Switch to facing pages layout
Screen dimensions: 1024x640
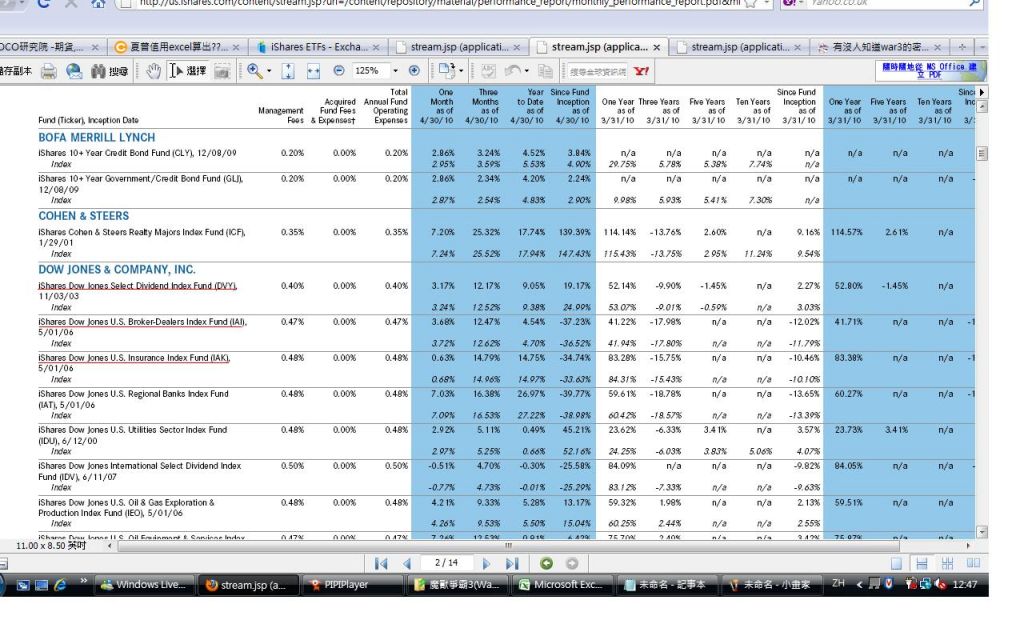[973, 564]
